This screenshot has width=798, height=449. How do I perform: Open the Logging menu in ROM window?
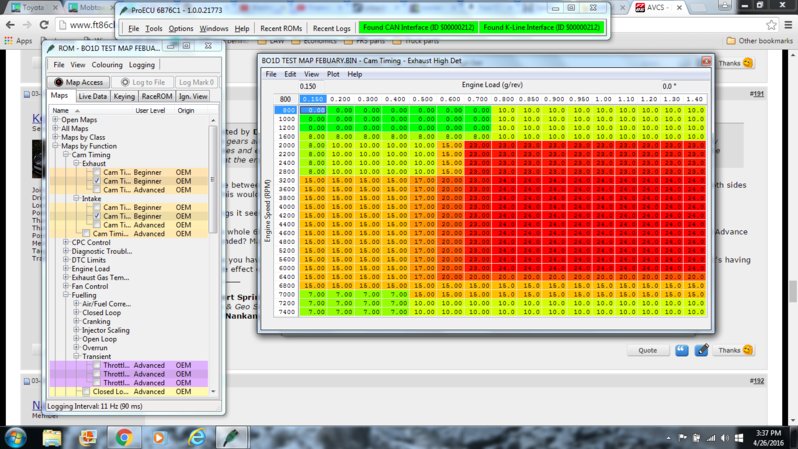tap(141, 65)
